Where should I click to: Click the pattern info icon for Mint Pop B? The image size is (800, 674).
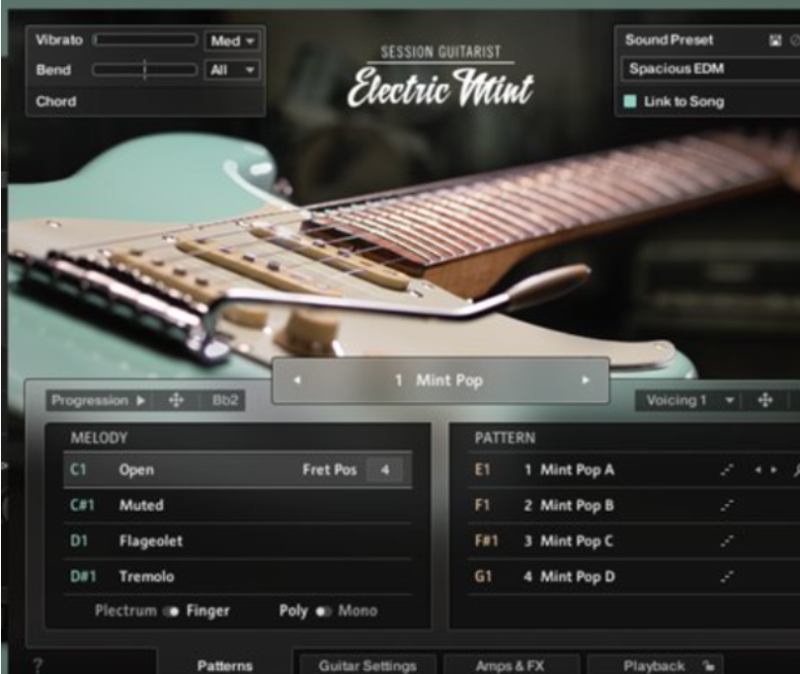coord(727,506)
